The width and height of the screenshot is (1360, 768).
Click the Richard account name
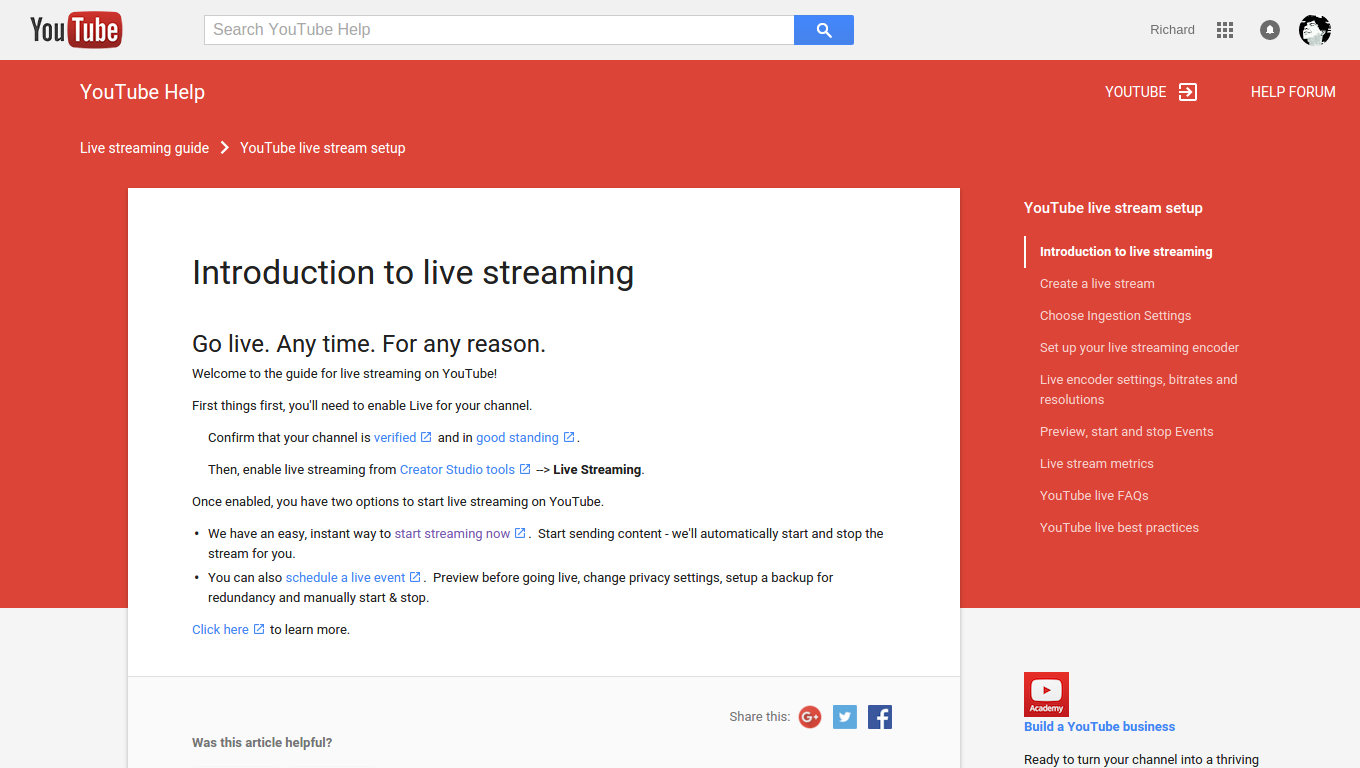tap(1172, 30)
